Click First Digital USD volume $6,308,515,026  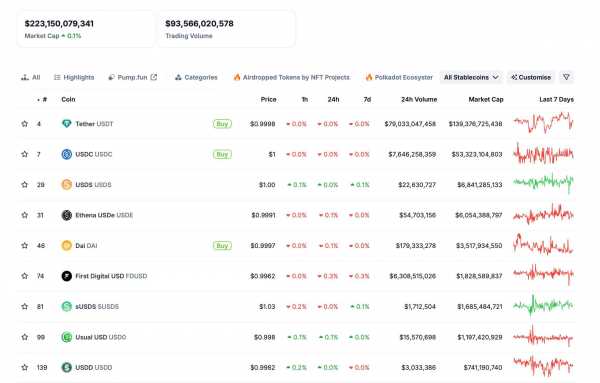point(412,276)
